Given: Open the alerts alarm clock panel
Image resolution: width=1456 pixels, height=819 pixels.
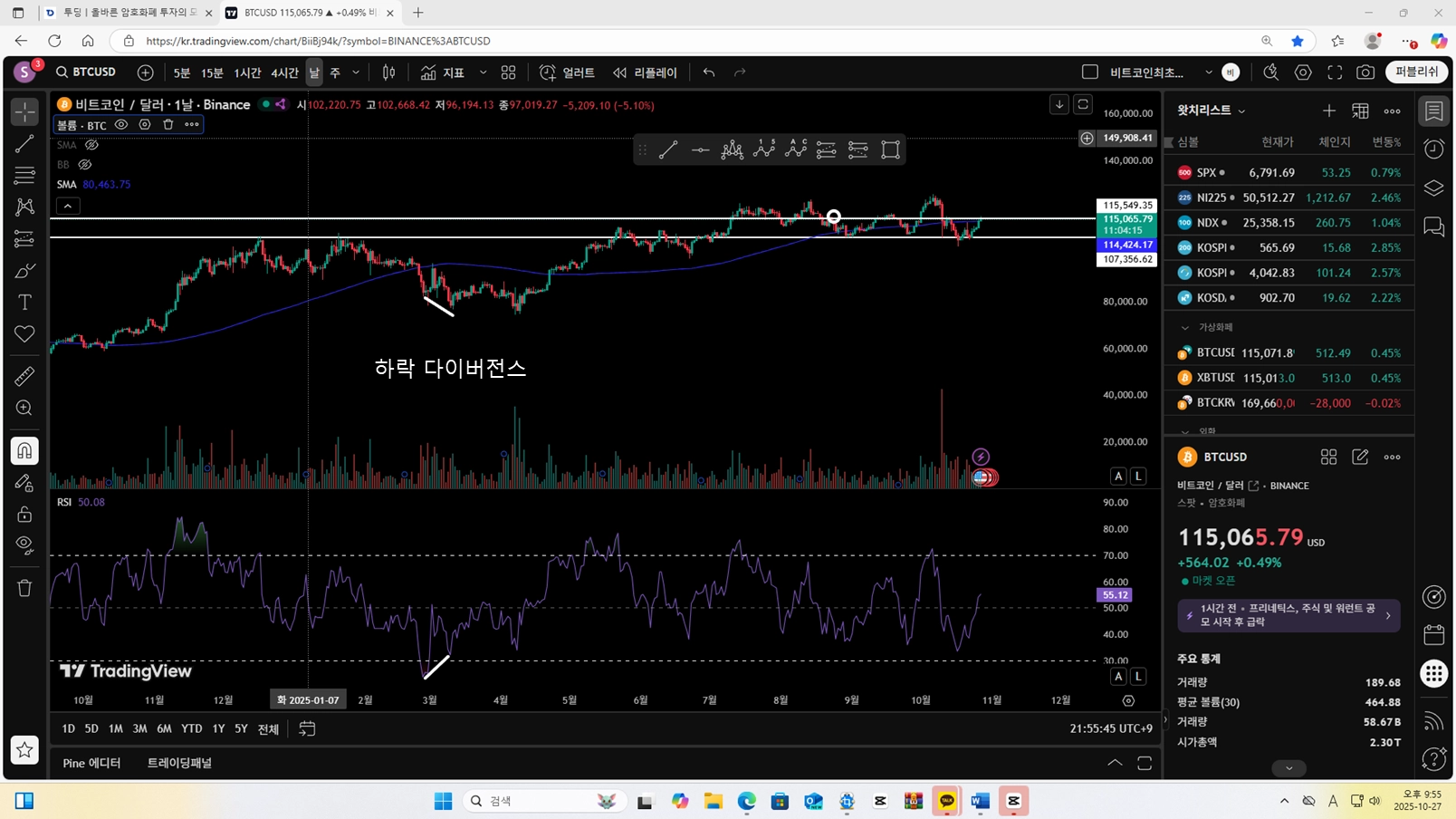Looking at the screenshot, I should (1433, 149).
